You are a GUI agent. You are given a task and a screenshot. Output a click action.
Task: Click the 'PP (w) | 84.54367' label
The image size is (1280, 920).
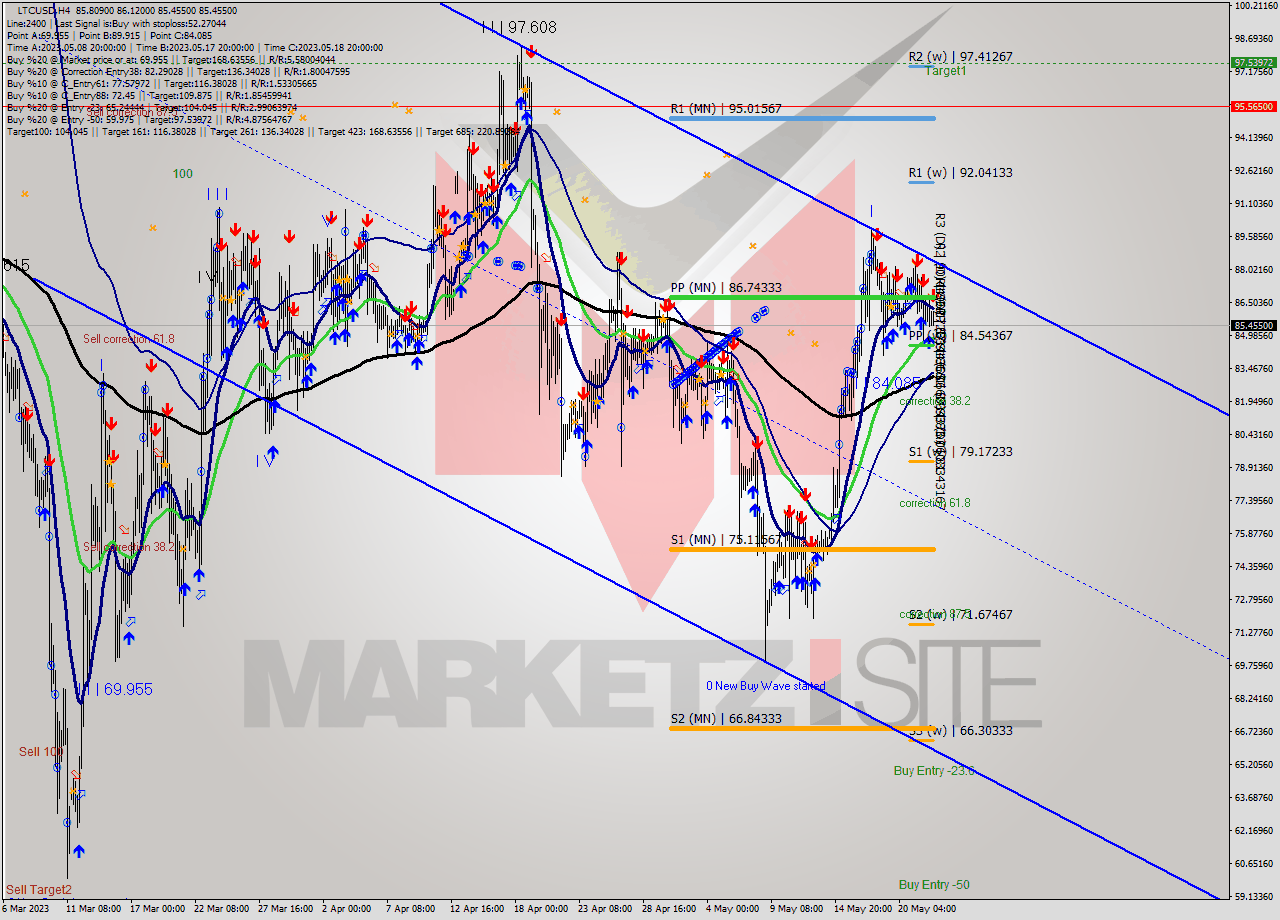[960, 335]
